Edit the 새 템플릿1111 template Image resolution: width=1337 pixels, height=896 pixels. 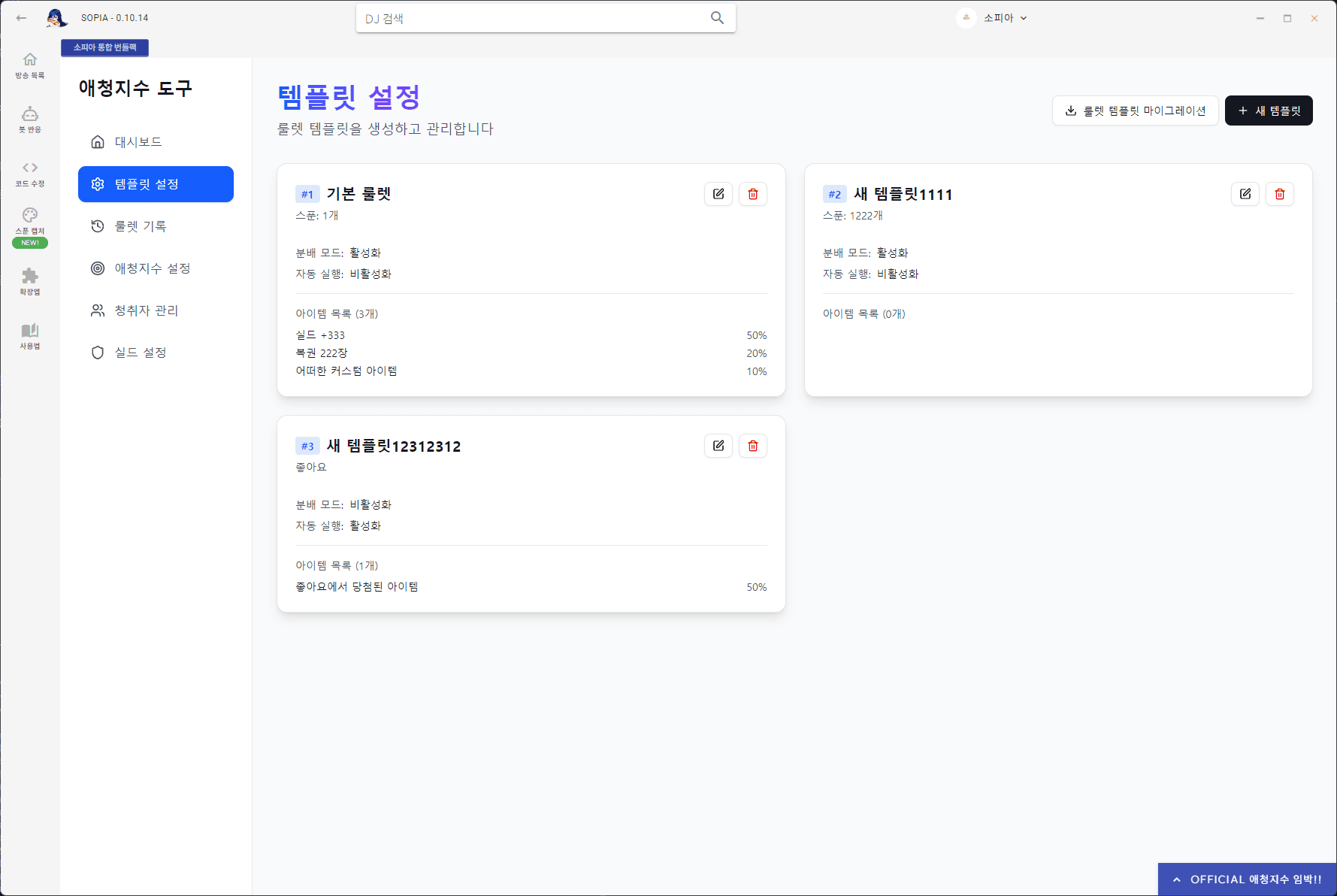pos(1245,194)
